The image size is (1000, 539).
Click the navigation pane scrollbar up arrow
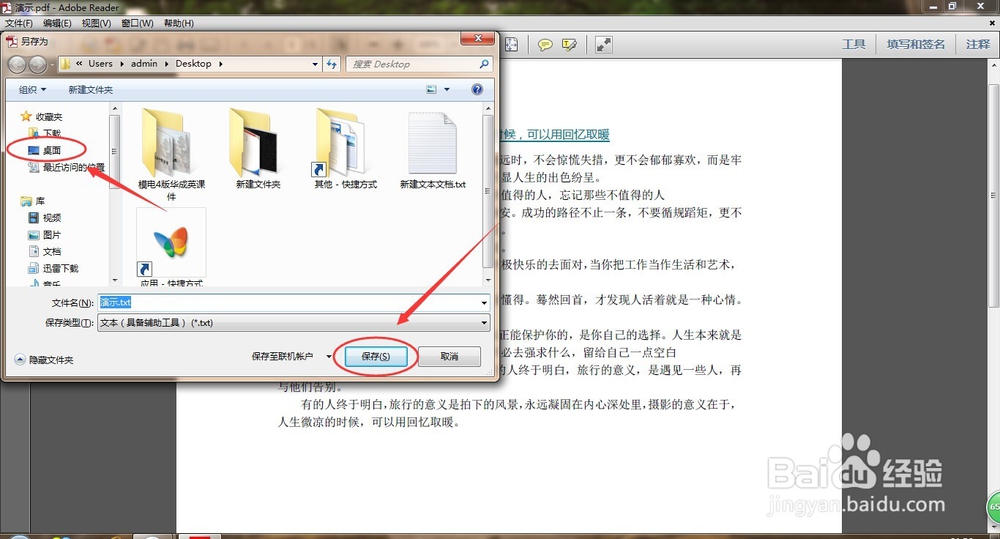pyautogui.click(x=115, y=109)
